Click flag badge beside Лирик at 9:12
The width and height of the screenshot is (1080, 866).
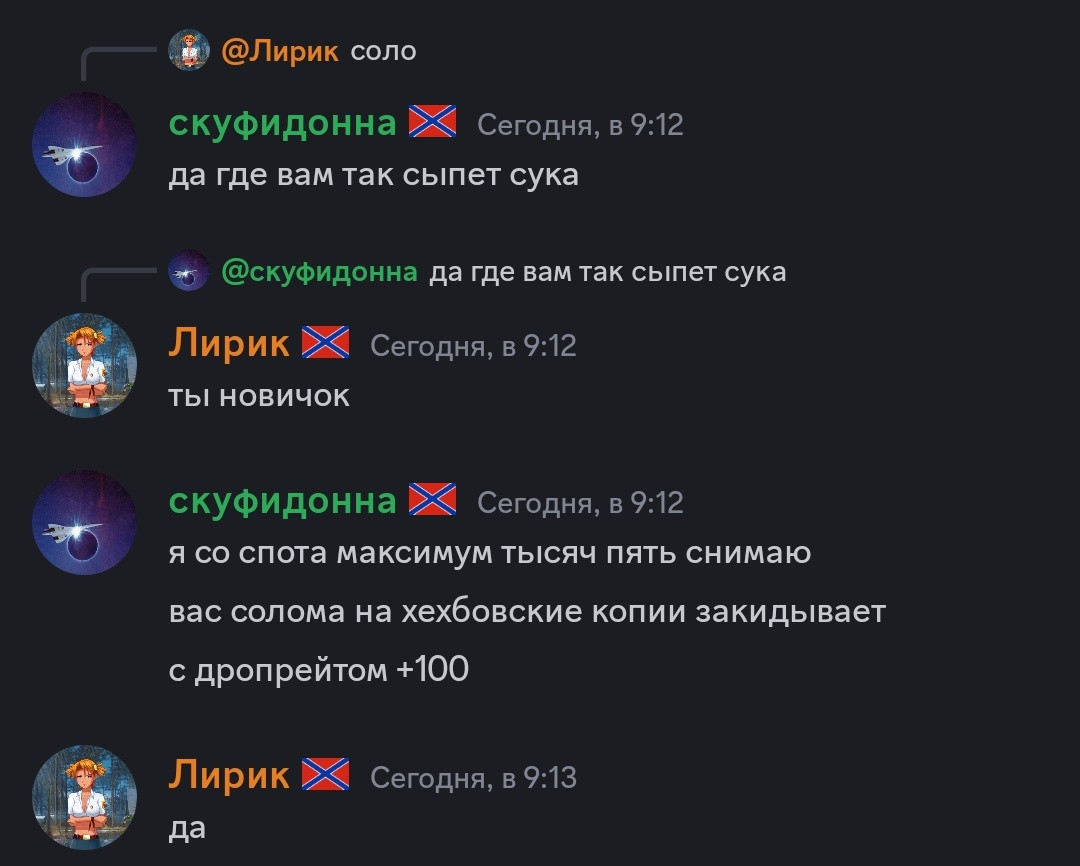click(x=325, y=342)
